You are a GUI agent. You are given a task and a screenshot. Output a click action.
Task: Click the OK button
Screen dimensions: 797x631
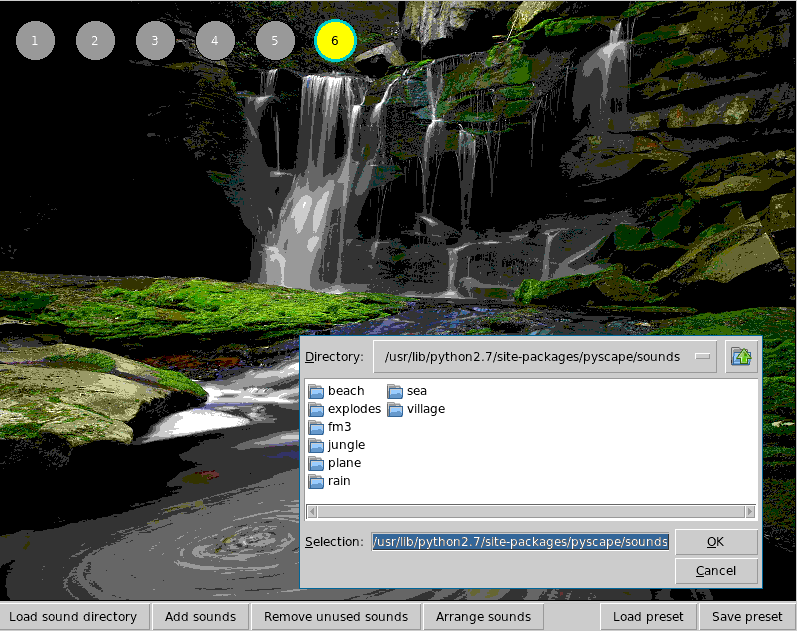715,542
